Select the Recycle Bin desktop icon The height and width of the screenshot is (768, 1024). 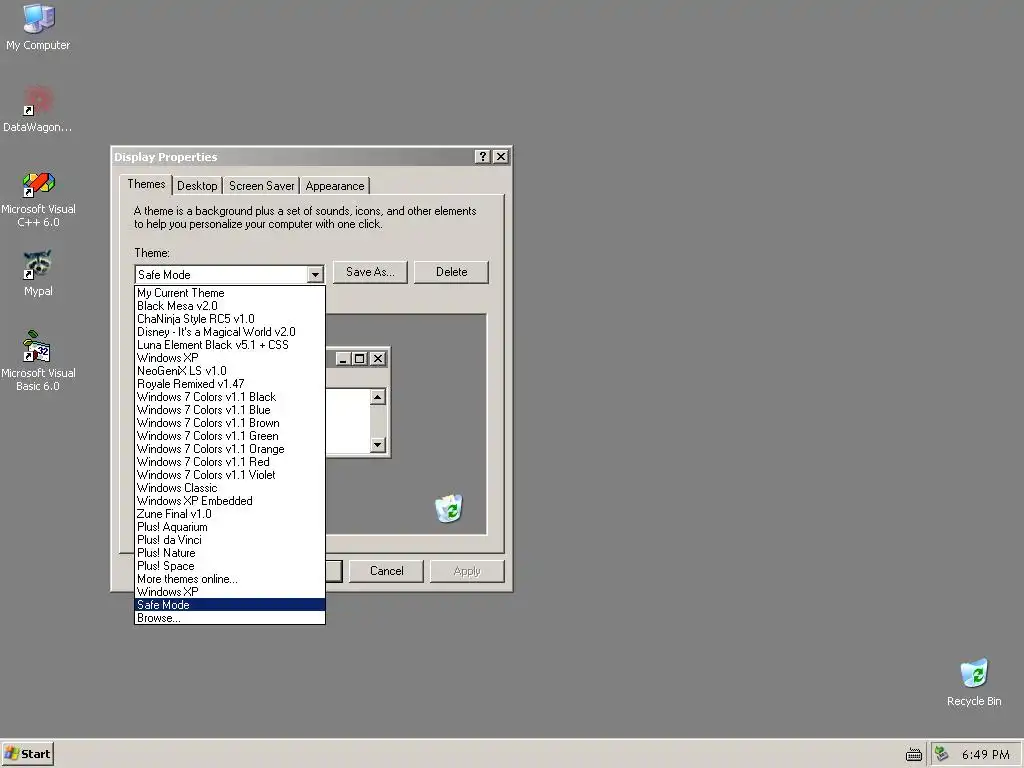point(974,682)
